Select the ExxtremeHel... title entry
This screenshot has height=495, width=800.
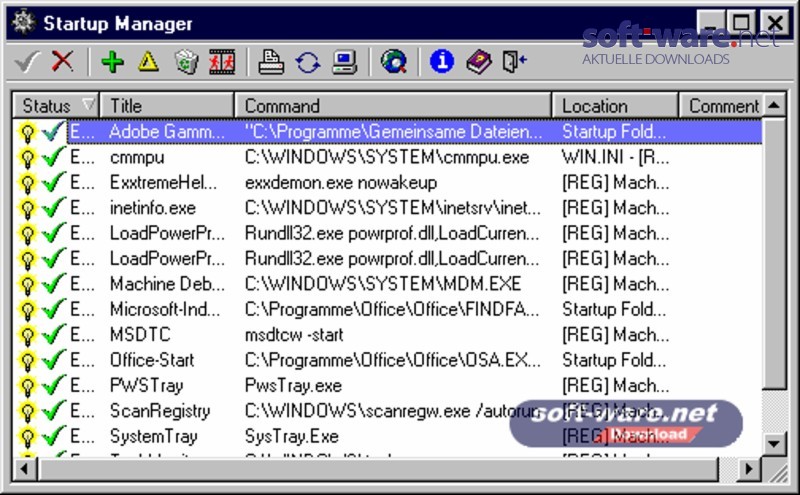[x=164, y=183]
